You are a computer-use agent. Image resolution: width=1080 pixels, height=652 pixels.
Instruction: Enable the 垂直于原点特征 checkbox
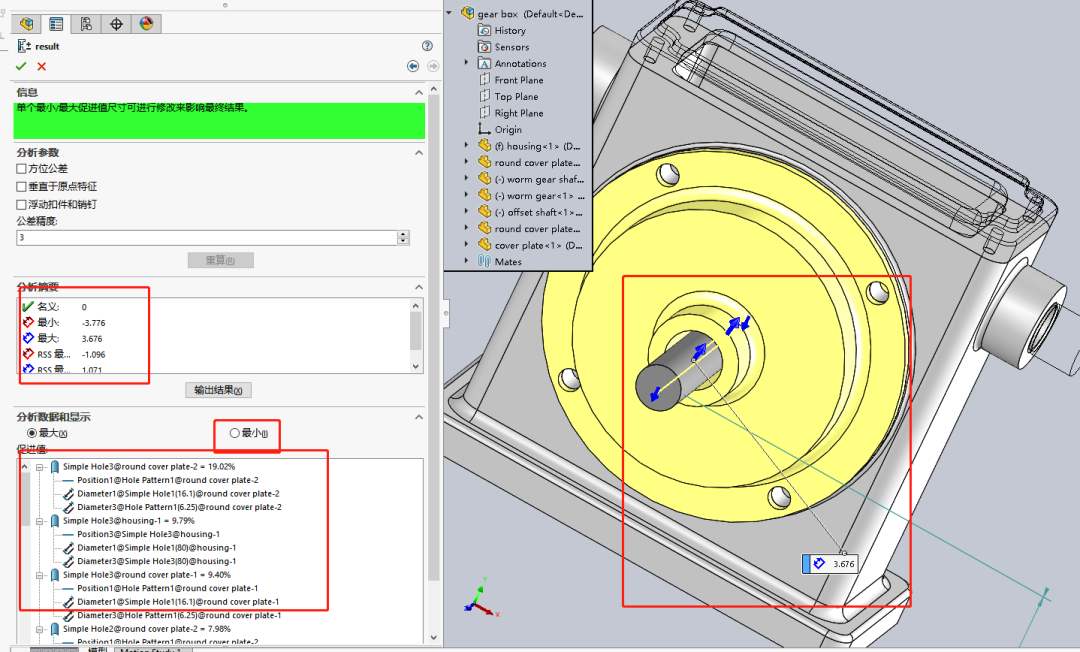(x=21, y=186)
